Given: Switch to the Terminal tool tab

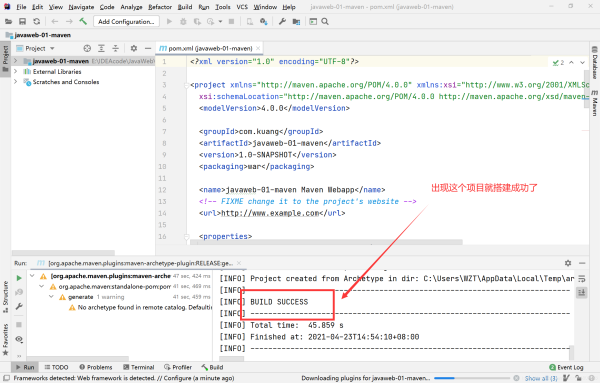Looking at the screenshot, I should pyautogui.click(x=139, y=367).
